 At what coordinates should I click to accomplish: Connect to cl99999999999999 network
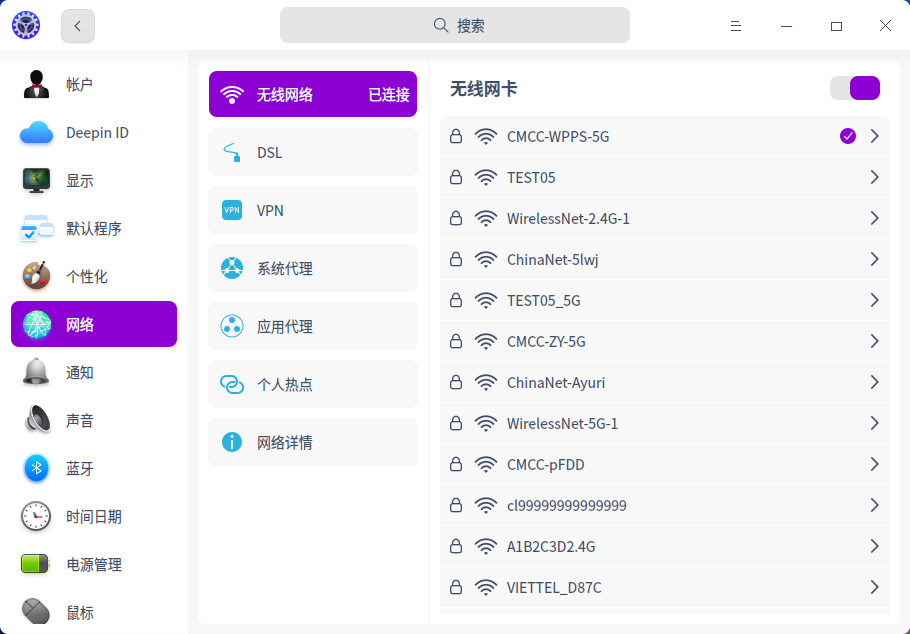coord(665,505)
